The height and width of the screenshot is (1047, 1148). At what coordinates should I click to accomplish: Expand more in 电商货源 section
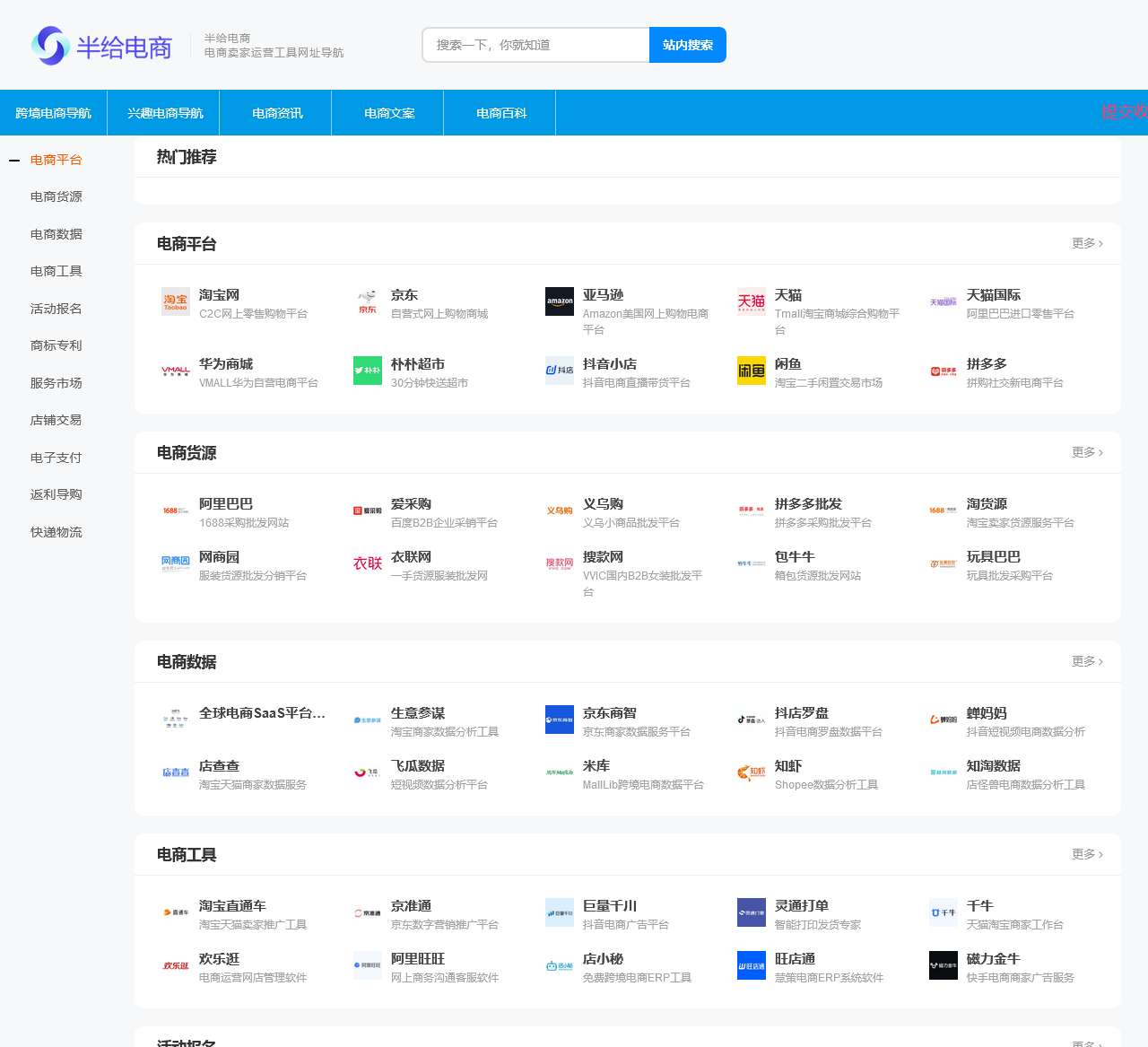pyautogui.click(x=1087, y=452)
